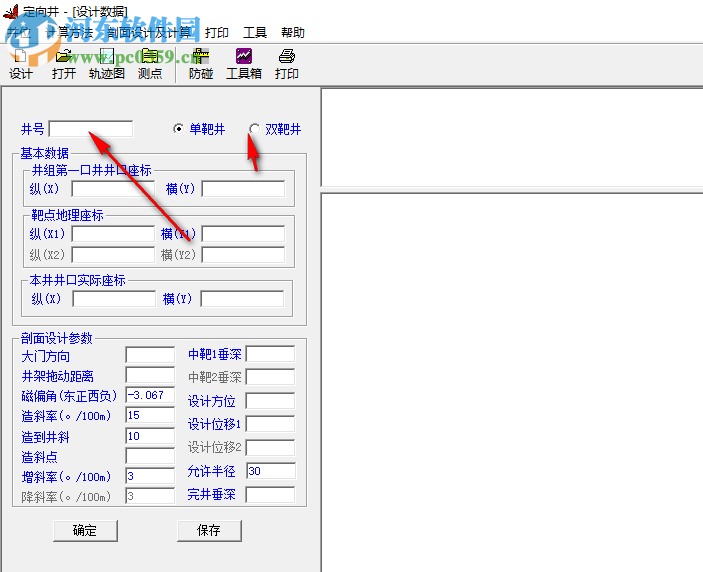This screenshot has width=703, height=572.
Task: Click 本井井口实际座标 横(Y) field
Action: [242, 299]
